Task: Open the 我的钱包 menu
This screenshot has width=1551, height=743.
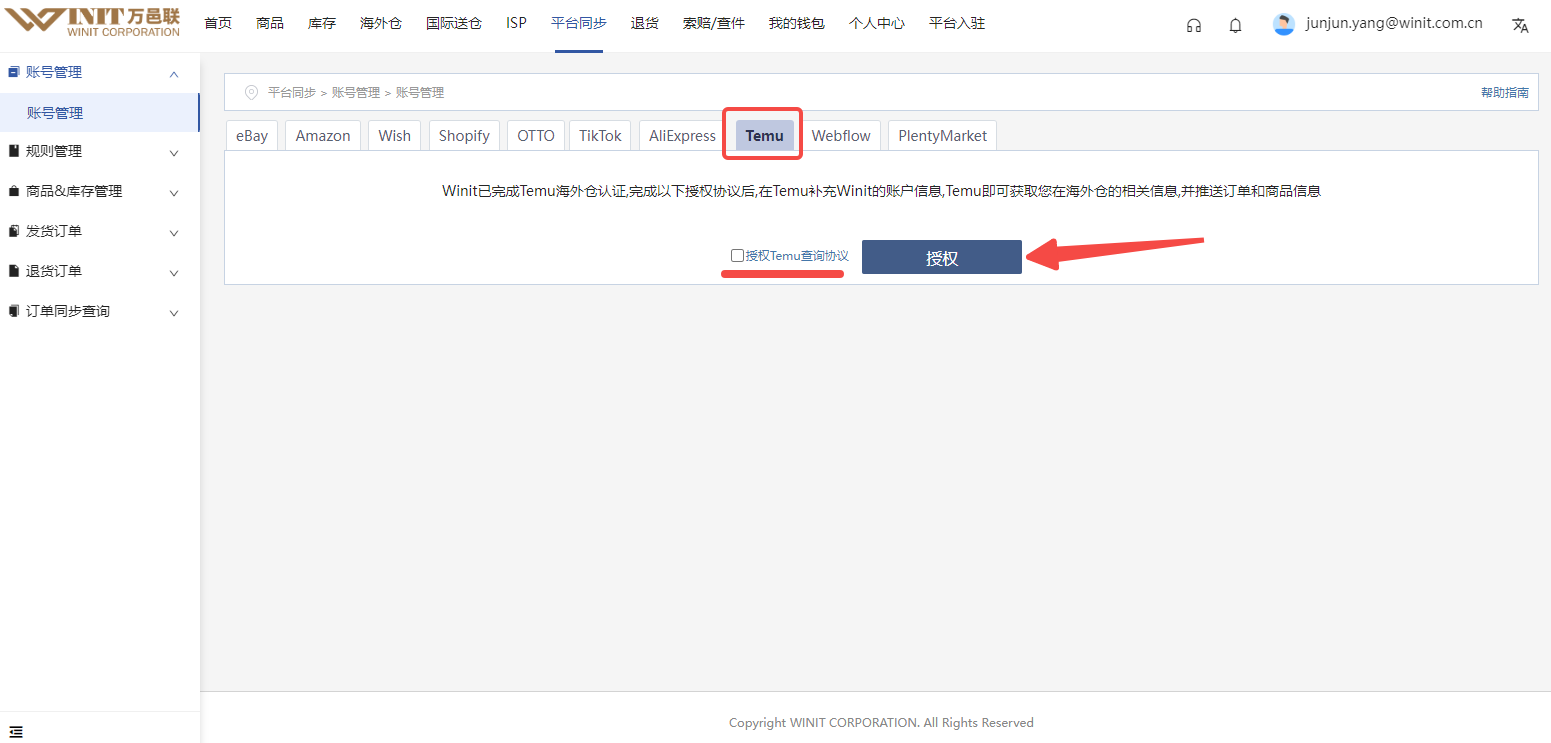Action: point(797,23)
